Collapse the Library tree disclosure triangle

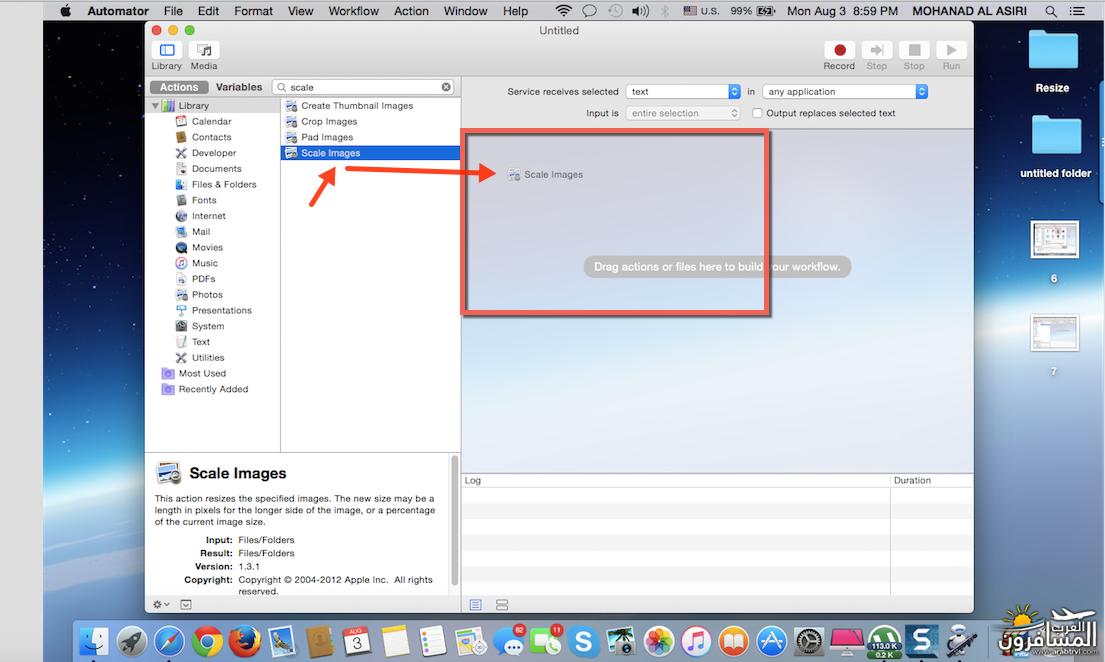point(155,106)
